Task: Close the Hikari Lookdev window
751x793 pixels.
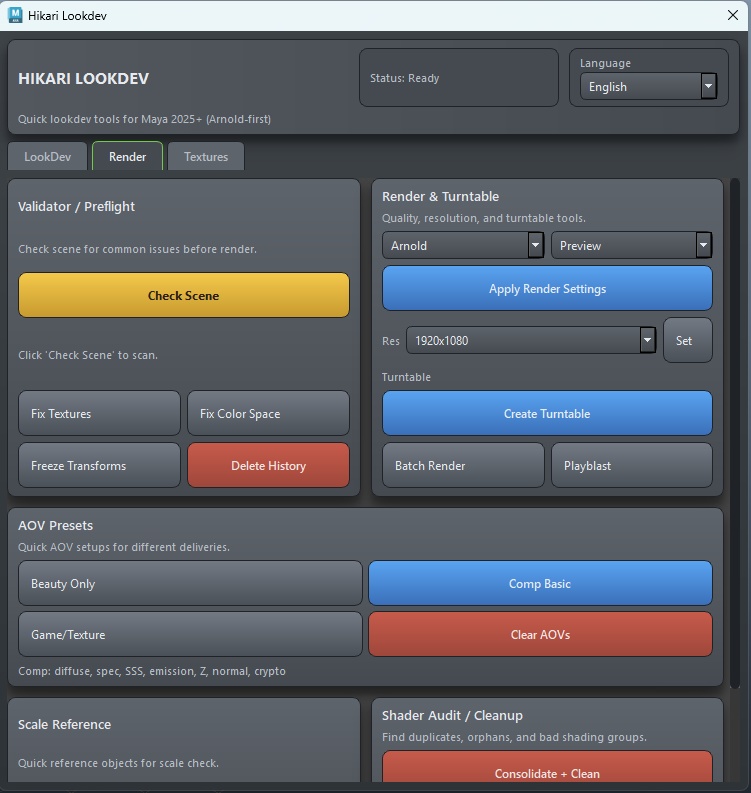Action: pos(733,15)
